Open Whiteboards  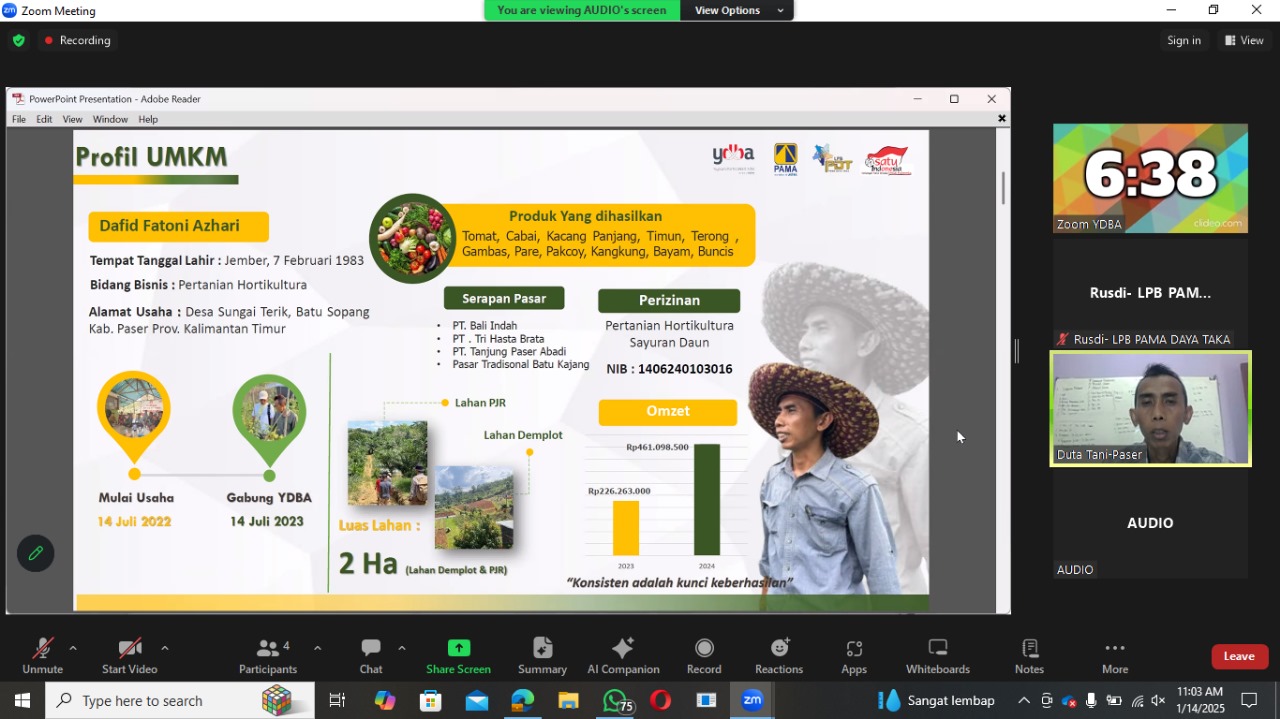pos(937,649)
